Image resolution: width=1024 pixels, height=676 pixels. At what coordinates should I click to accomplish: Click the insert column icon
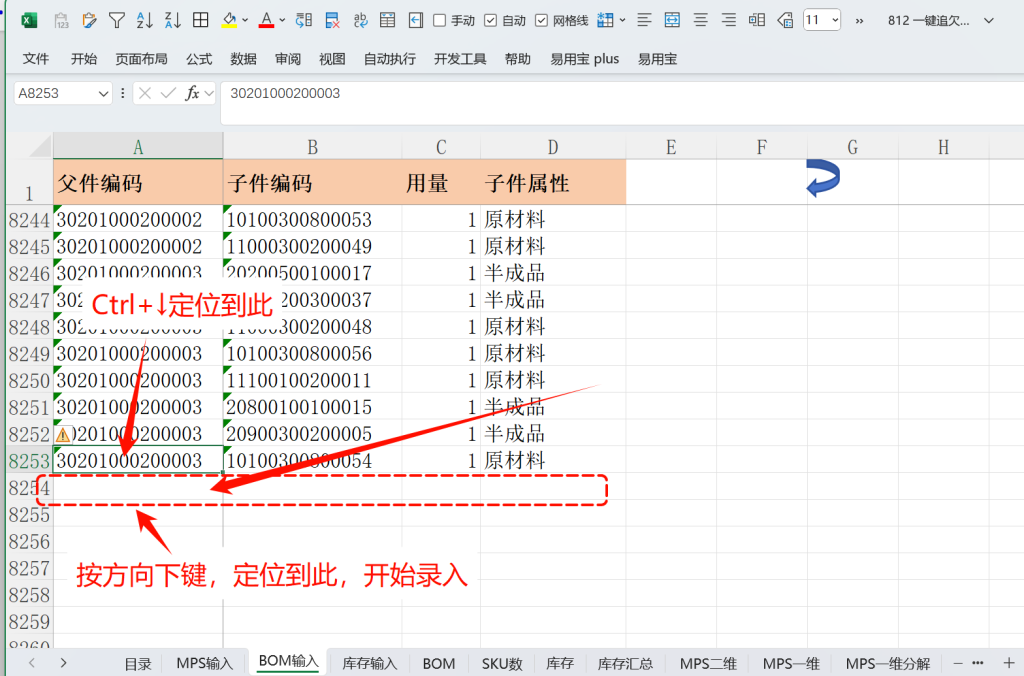coord(757,21)
